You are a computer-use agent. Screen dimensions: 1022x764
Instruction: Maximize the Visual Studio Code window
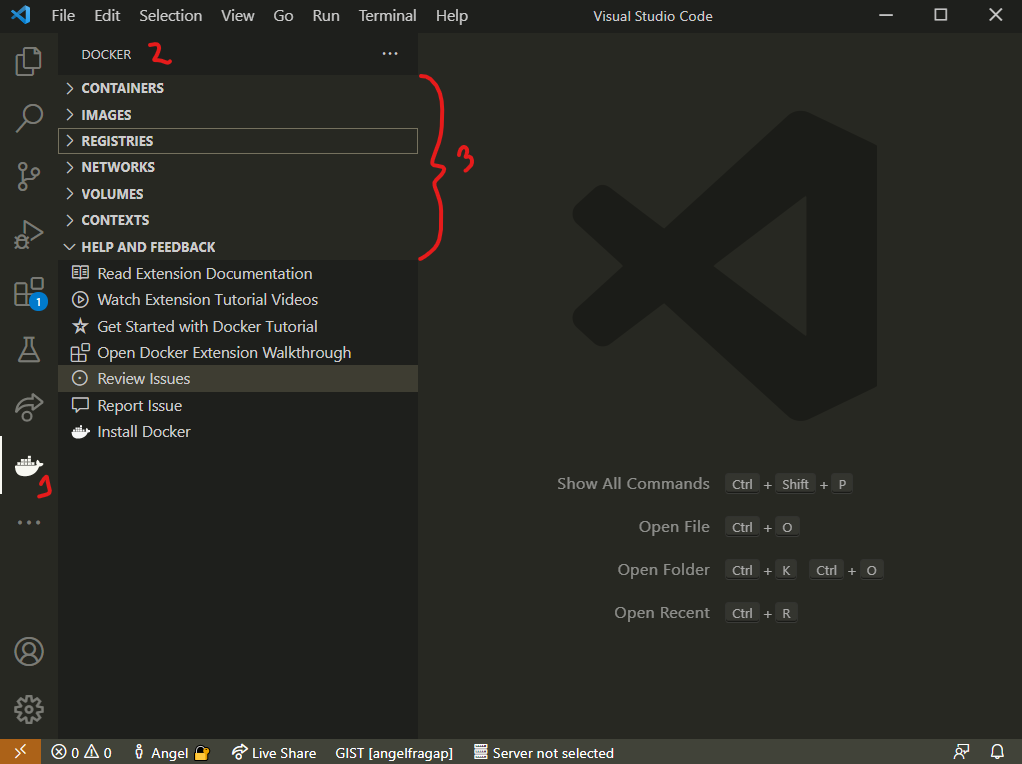tap(941, 15)
